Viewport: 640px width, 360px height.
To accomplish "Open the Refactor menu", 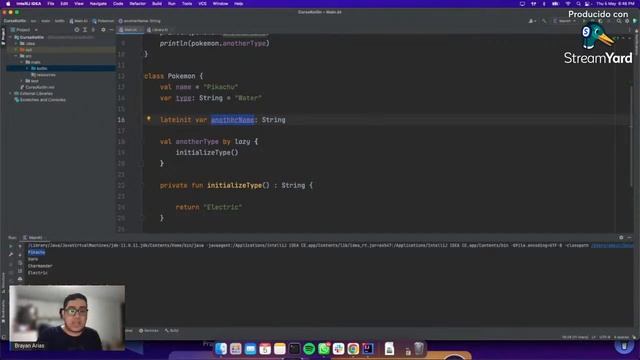I will point(138,4).
